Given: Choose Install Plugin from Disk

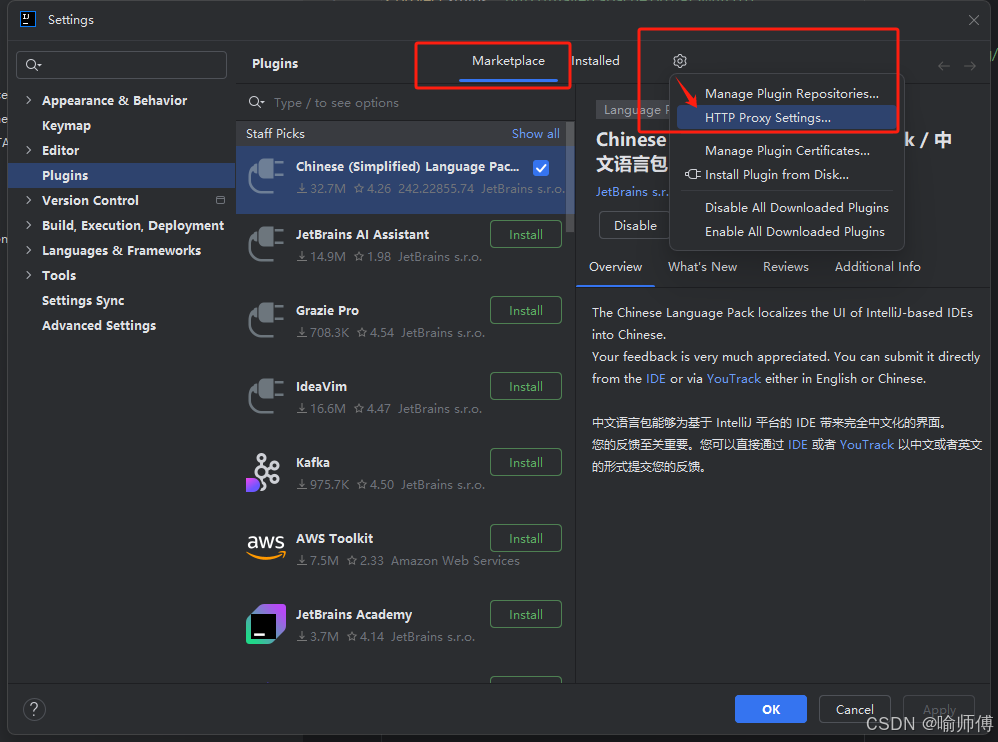Looking at the screenshot, I should click(787, 175).
